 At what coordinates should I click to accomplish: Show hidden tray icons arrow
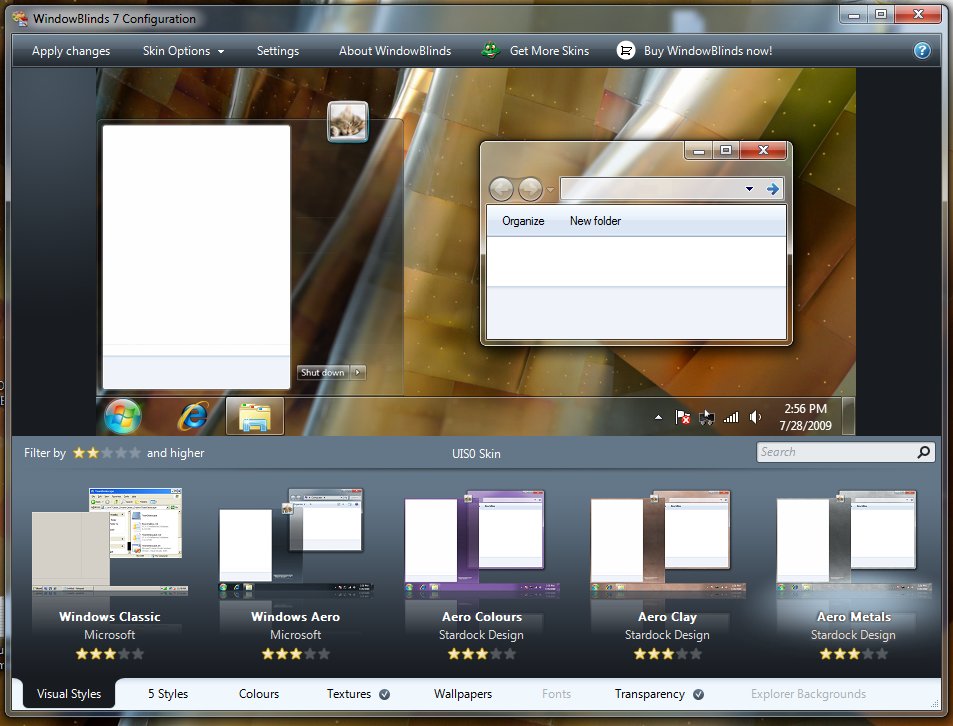point(658,417)
